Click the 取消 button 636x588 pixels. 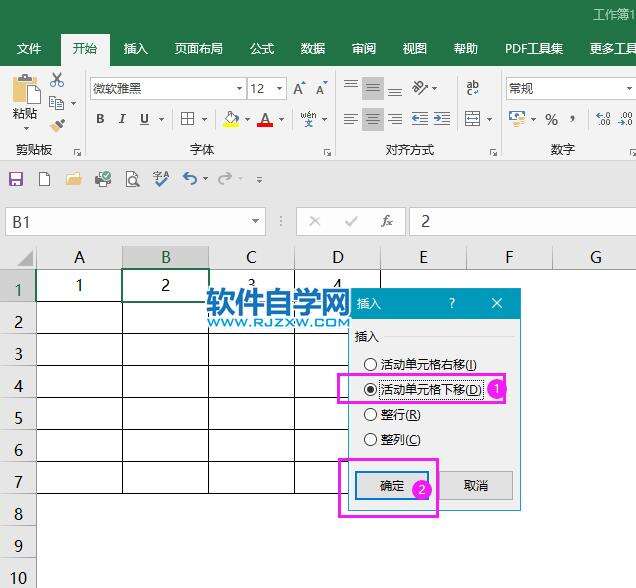[476, 485]
